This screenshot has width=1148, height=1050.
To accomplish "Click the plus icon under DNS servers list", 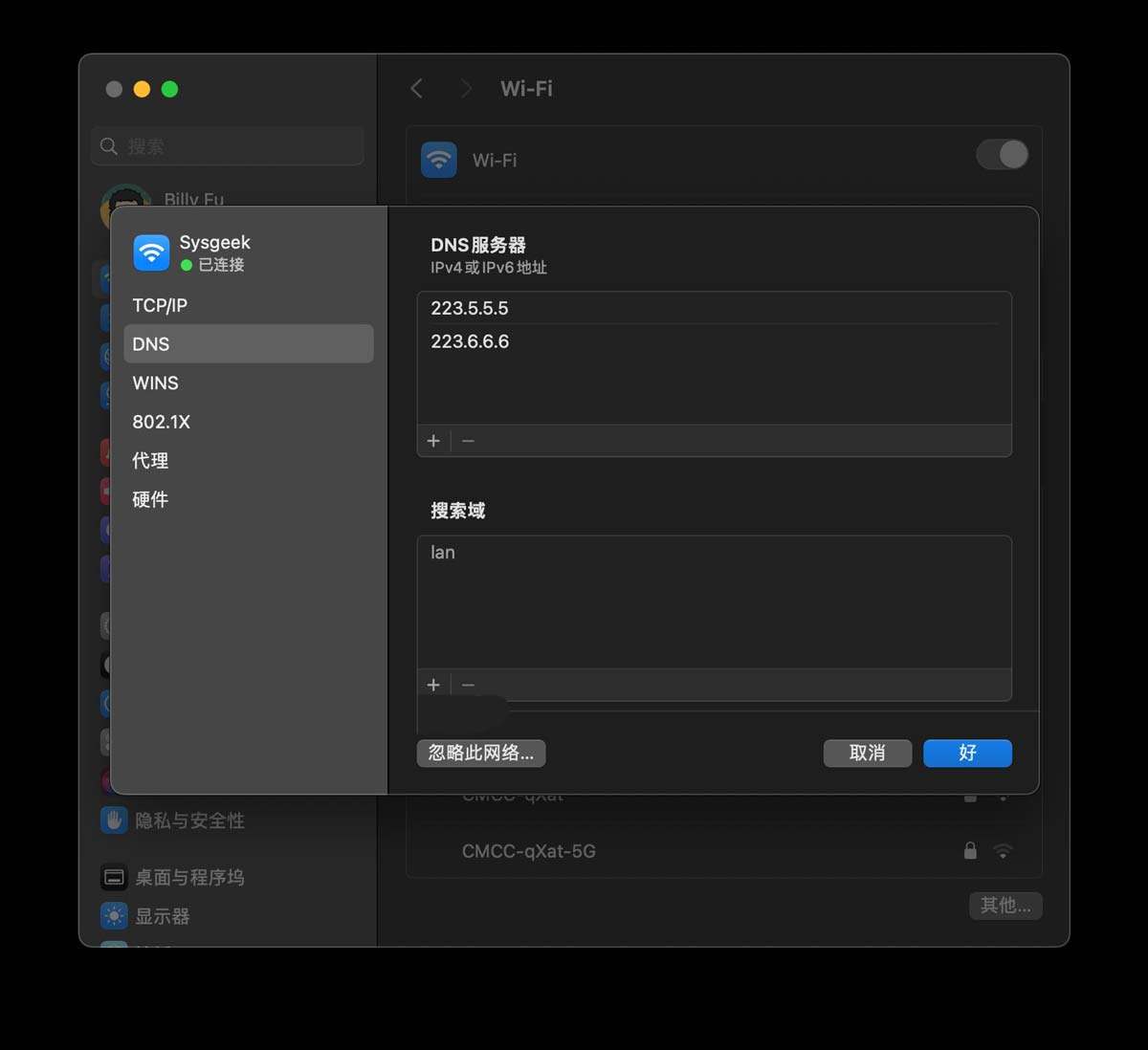I will [x=433, y=441].
